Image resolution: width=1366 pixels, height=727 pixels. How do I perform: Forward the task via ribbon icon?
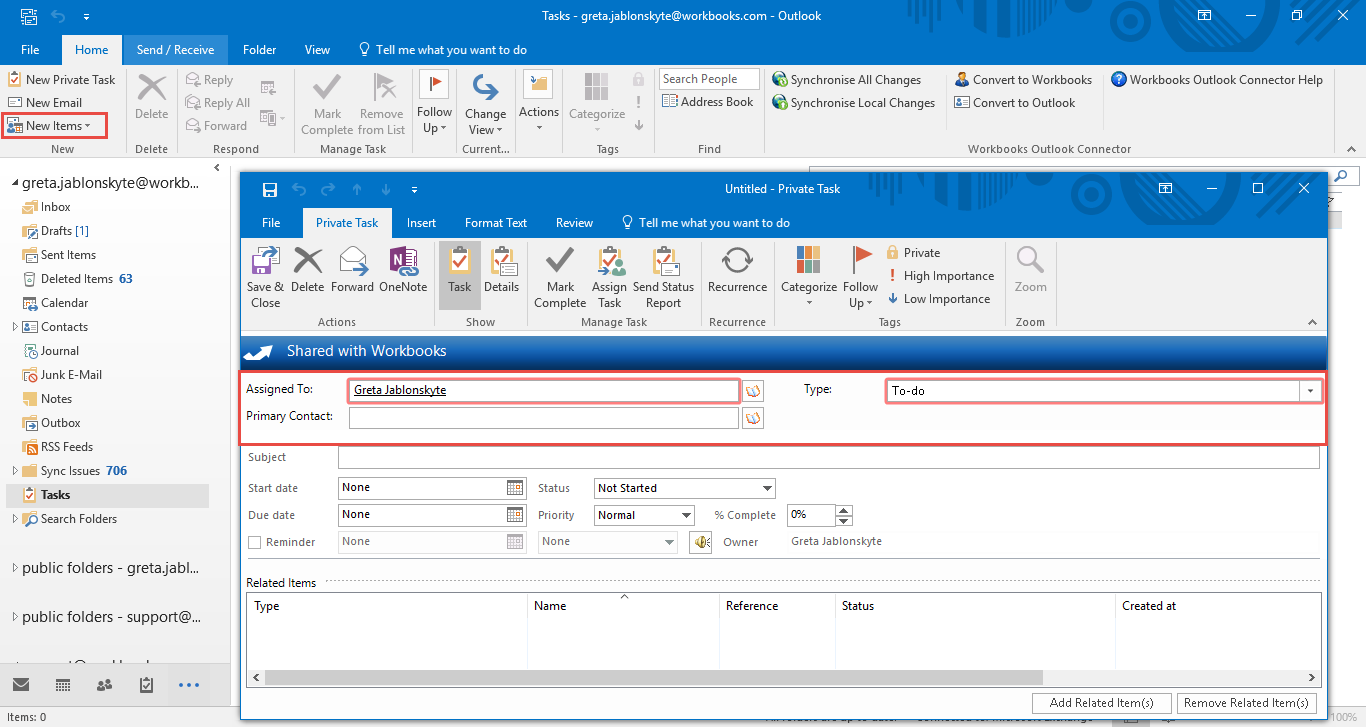(x=352, y=270)
